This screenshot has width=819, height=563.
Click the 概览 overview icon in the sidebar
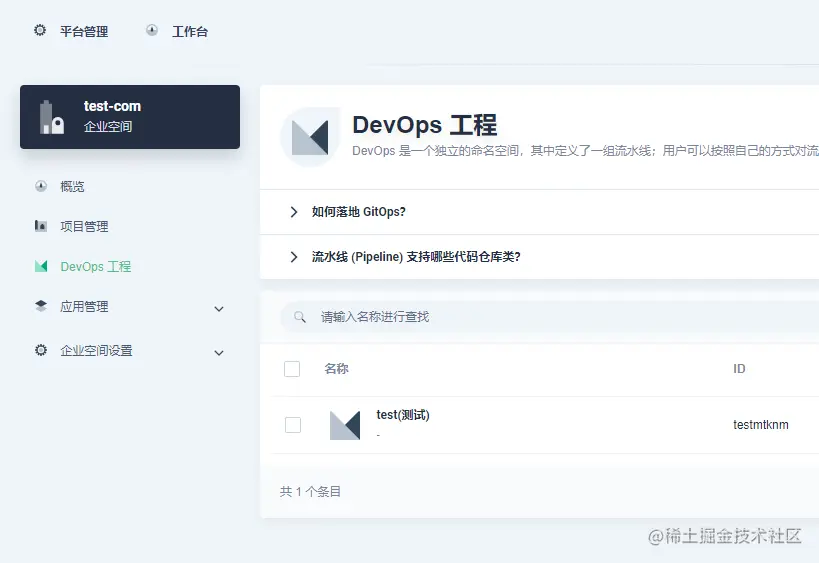pyautogui.click(x=41, y=186)
